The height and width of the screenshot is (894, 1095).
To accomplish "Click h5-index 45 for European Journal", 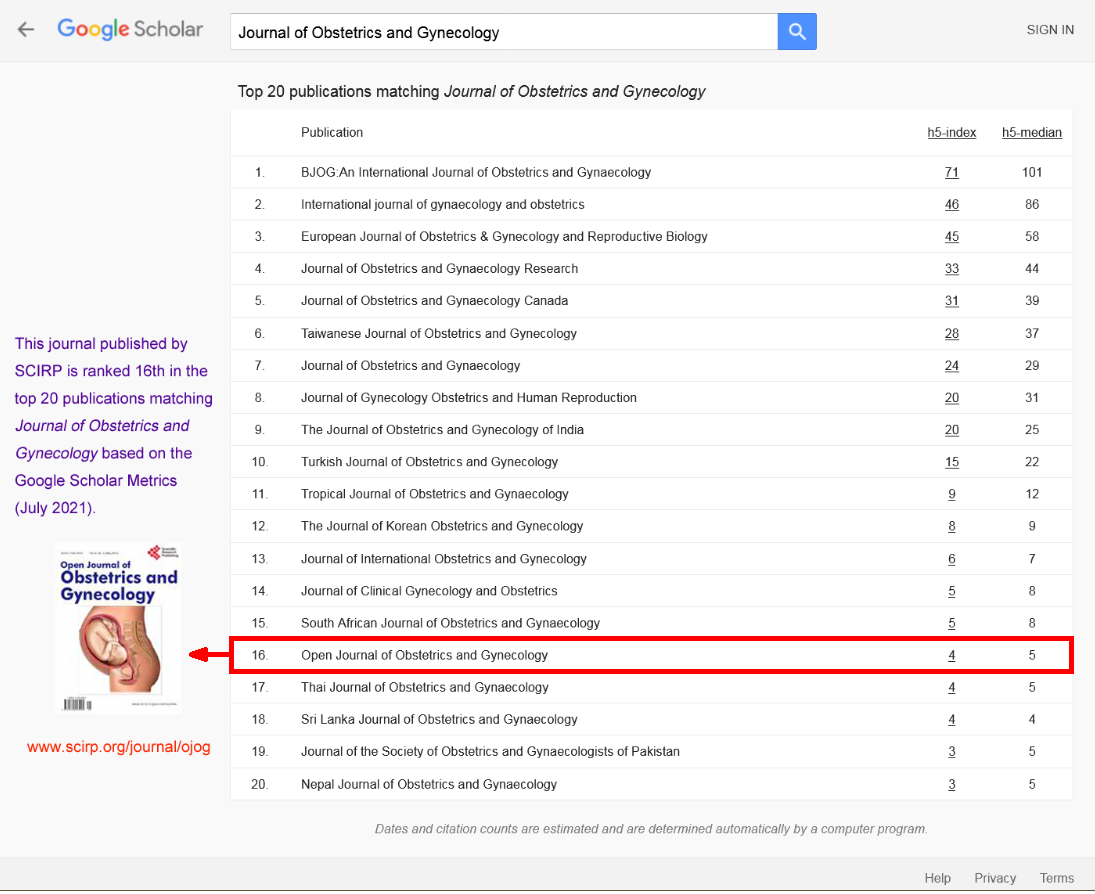I will point(951,237).
